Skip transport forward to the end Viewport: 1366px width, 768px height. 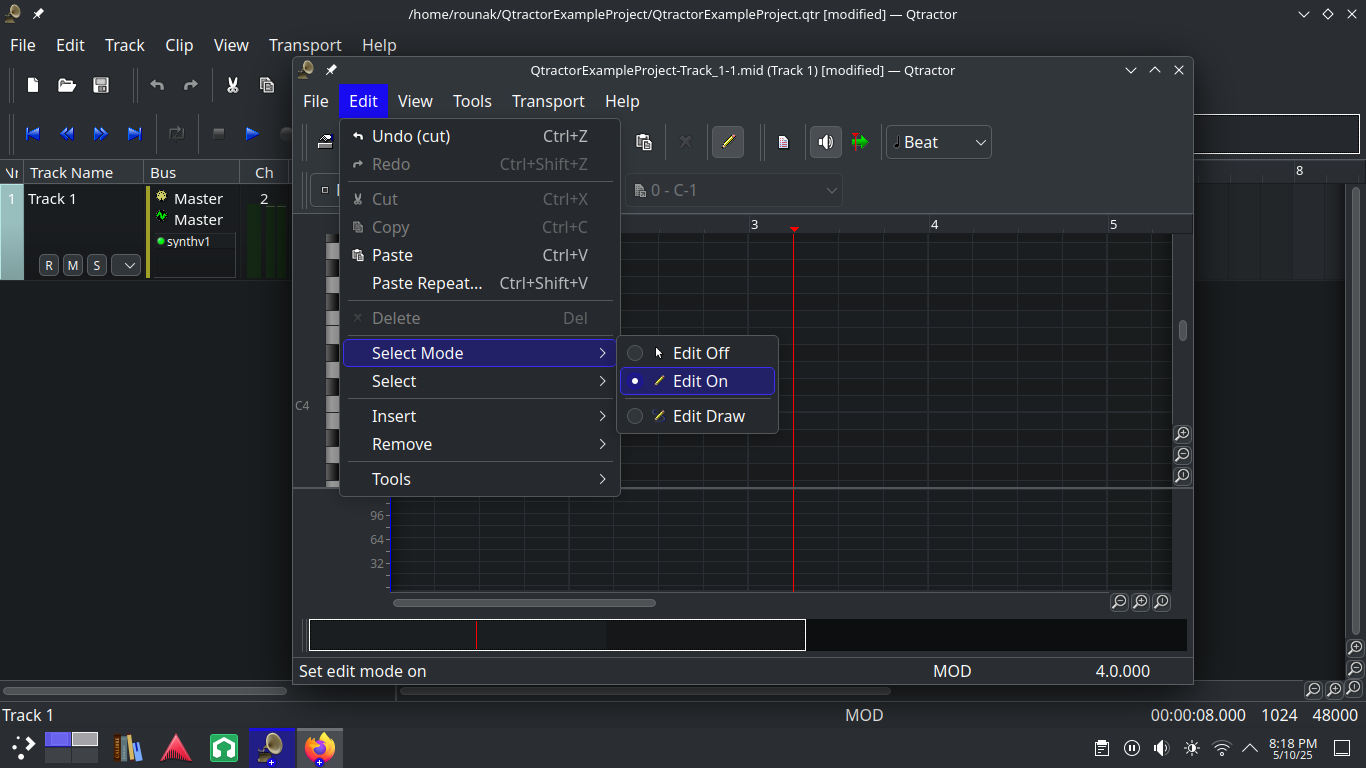tap(135, 133)
